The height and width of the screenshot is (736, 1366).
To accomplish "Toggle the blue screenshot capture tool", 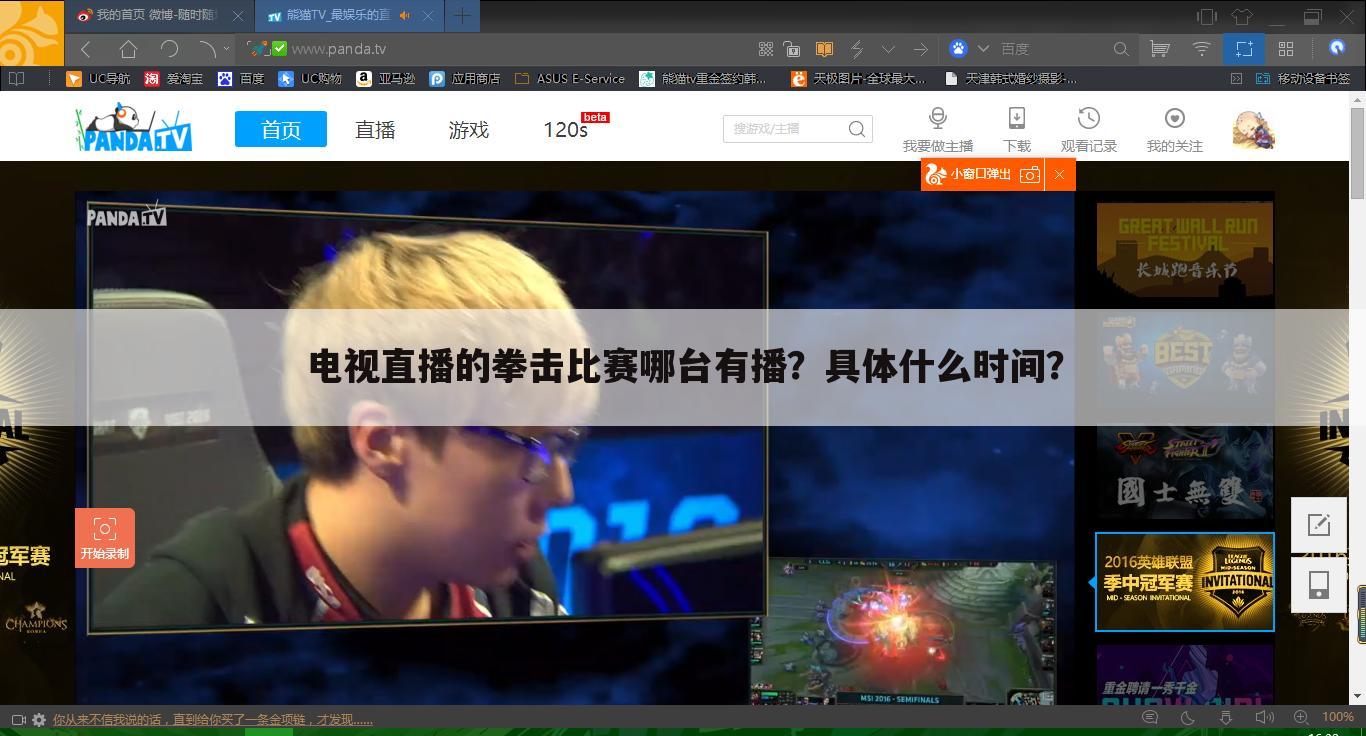I will [x=1244, y=48].
